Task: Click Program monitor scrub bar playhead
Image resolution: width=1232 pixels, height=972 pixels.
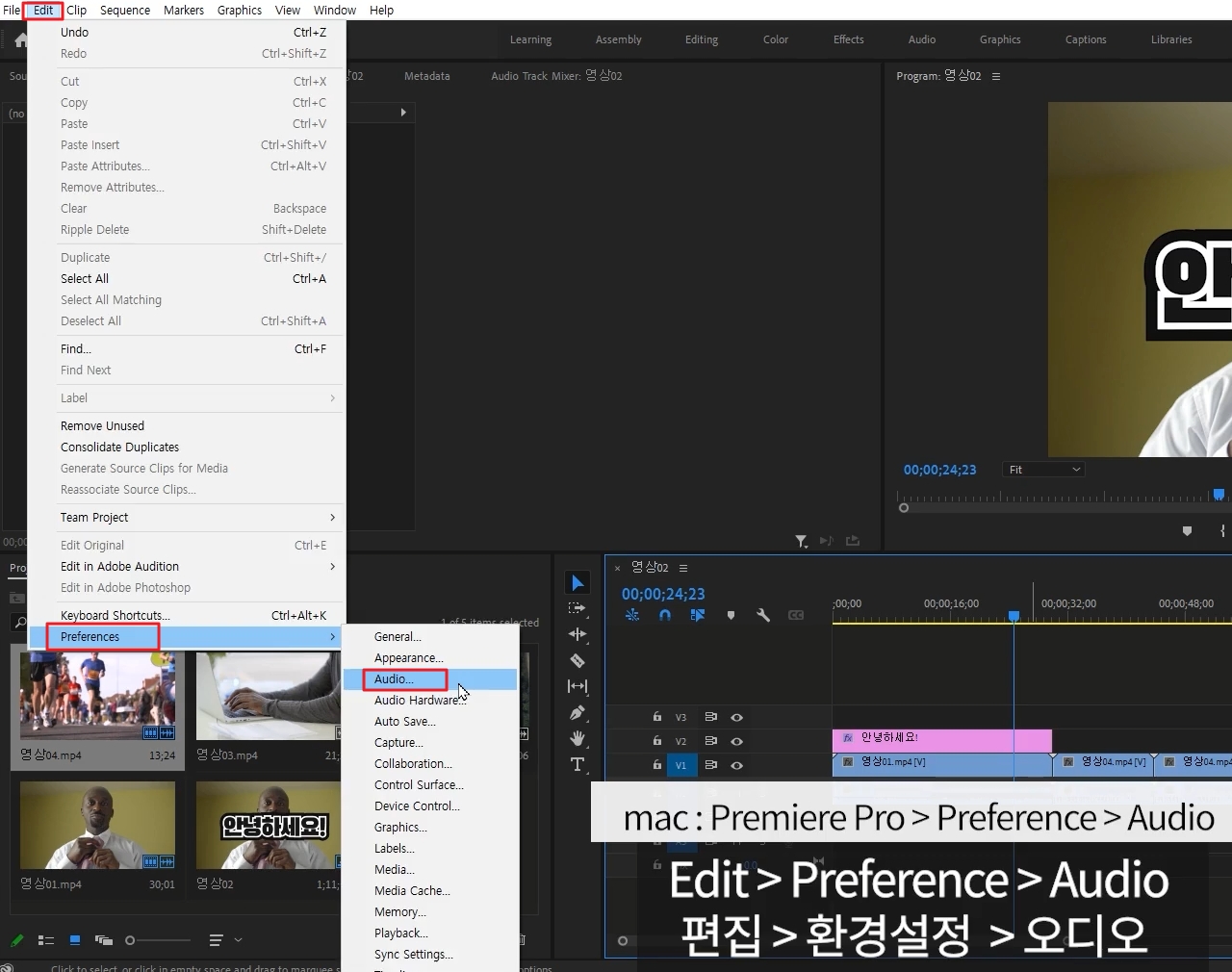Action: click(1219, 495)
